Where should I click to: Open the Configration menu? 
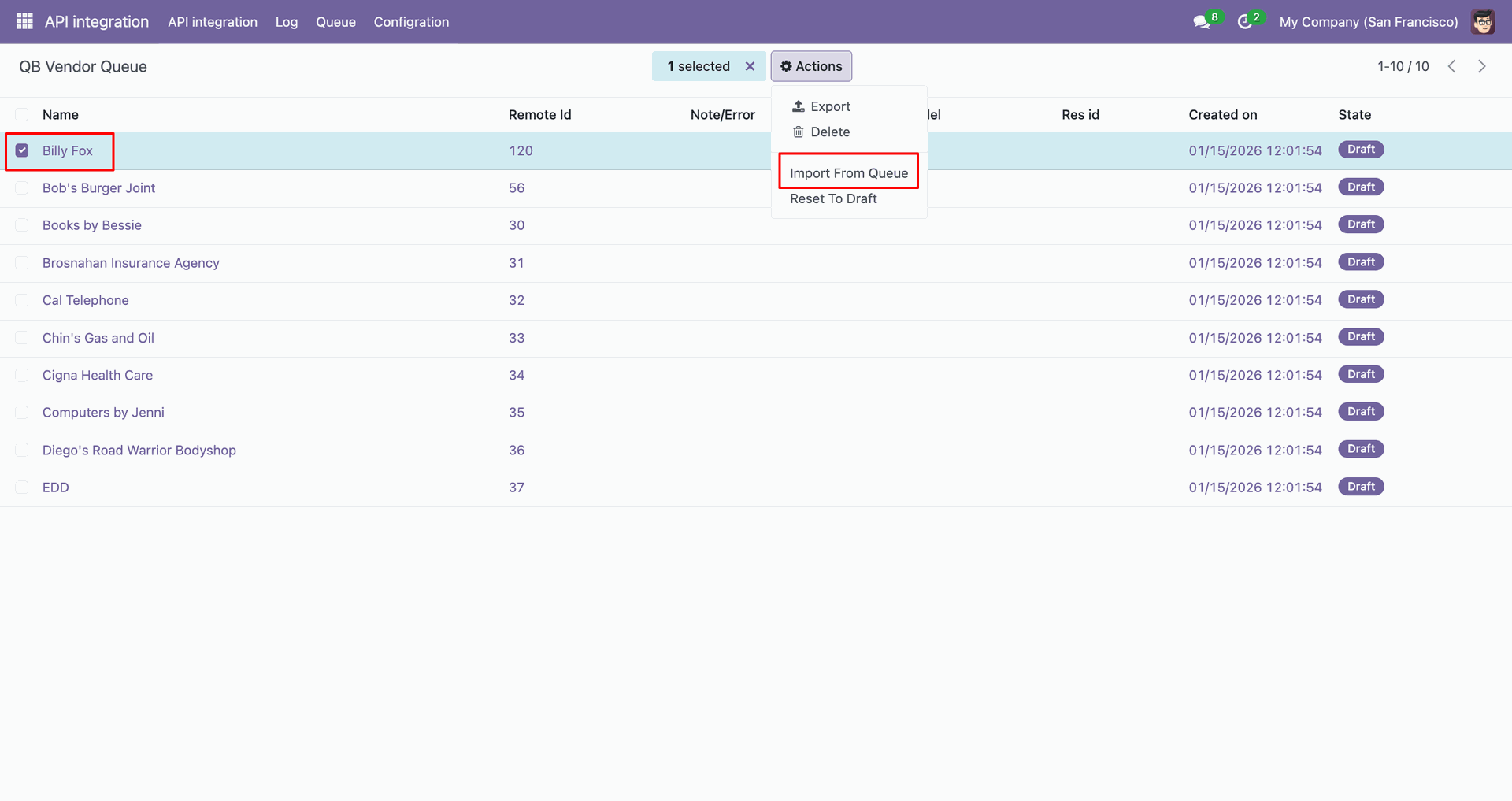point(411,22)
